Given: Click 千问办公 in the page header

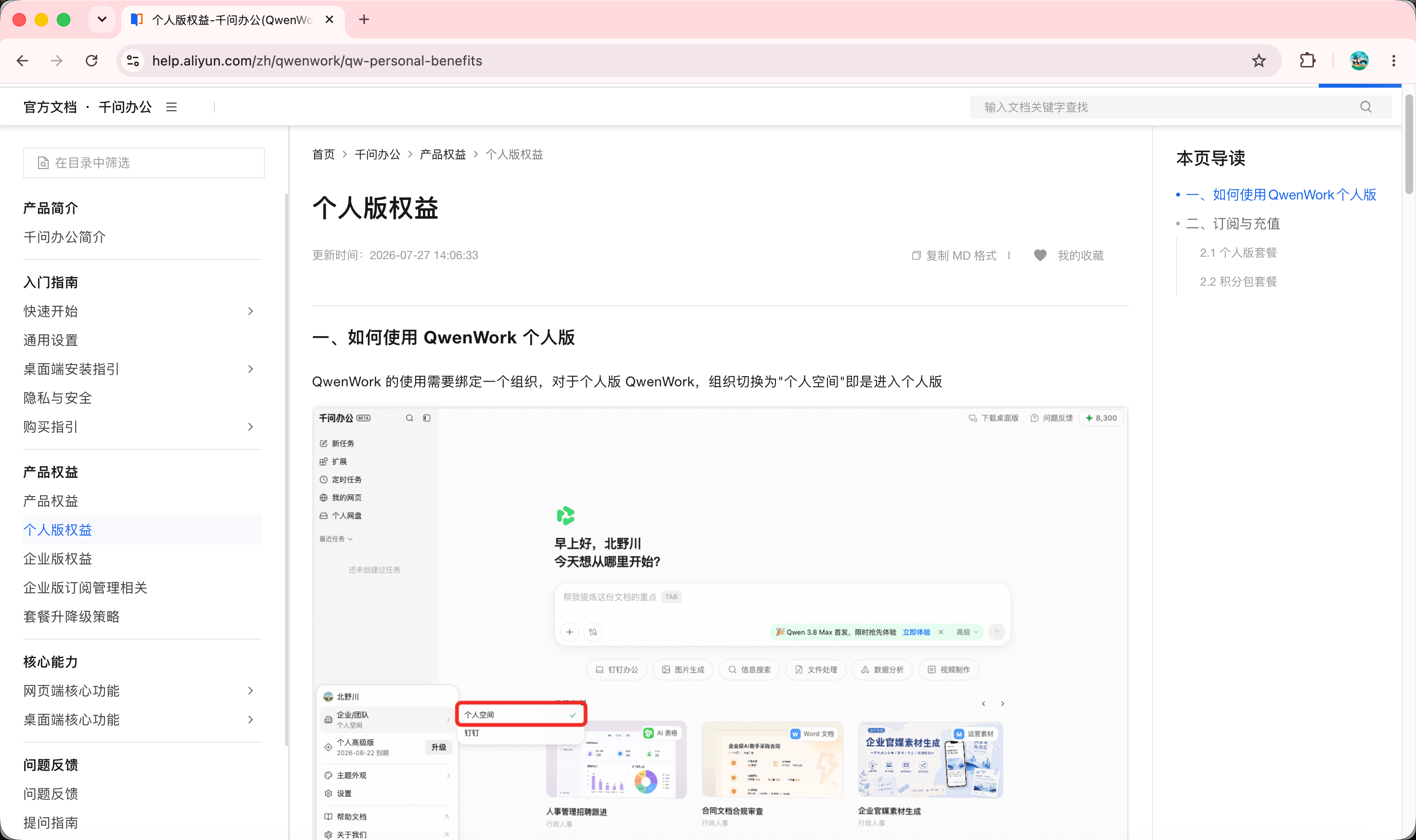Looking at the screenshot, I should point(125,107).
